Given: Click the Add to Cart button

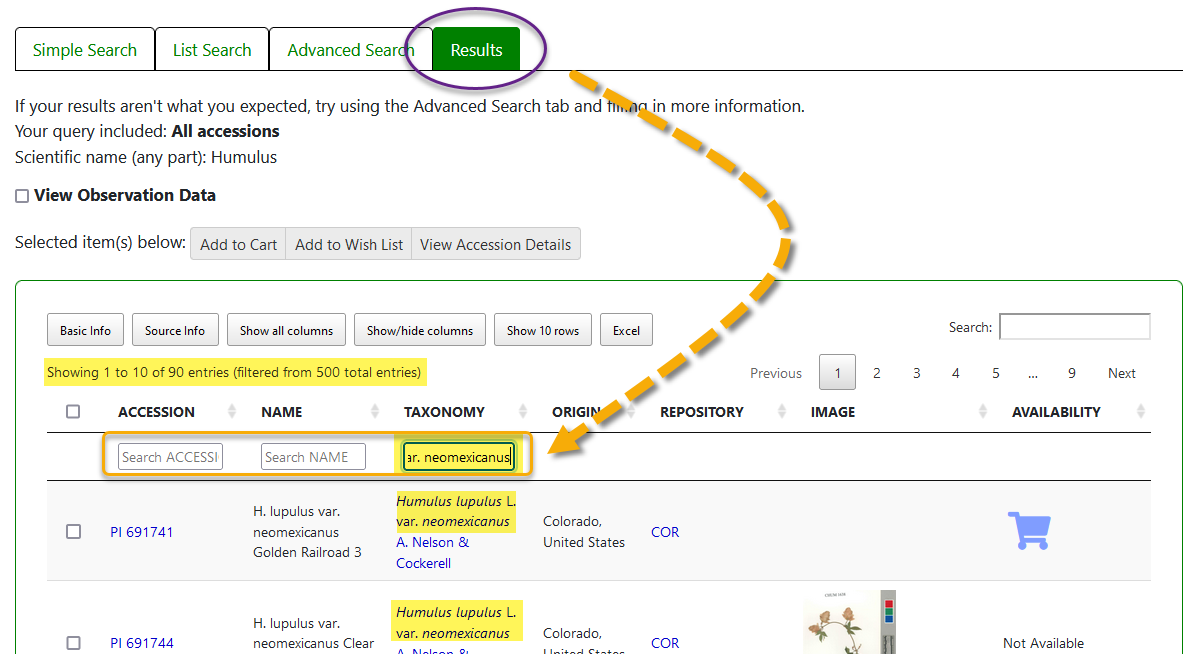Looking at the screenshot, I should 238,245.
